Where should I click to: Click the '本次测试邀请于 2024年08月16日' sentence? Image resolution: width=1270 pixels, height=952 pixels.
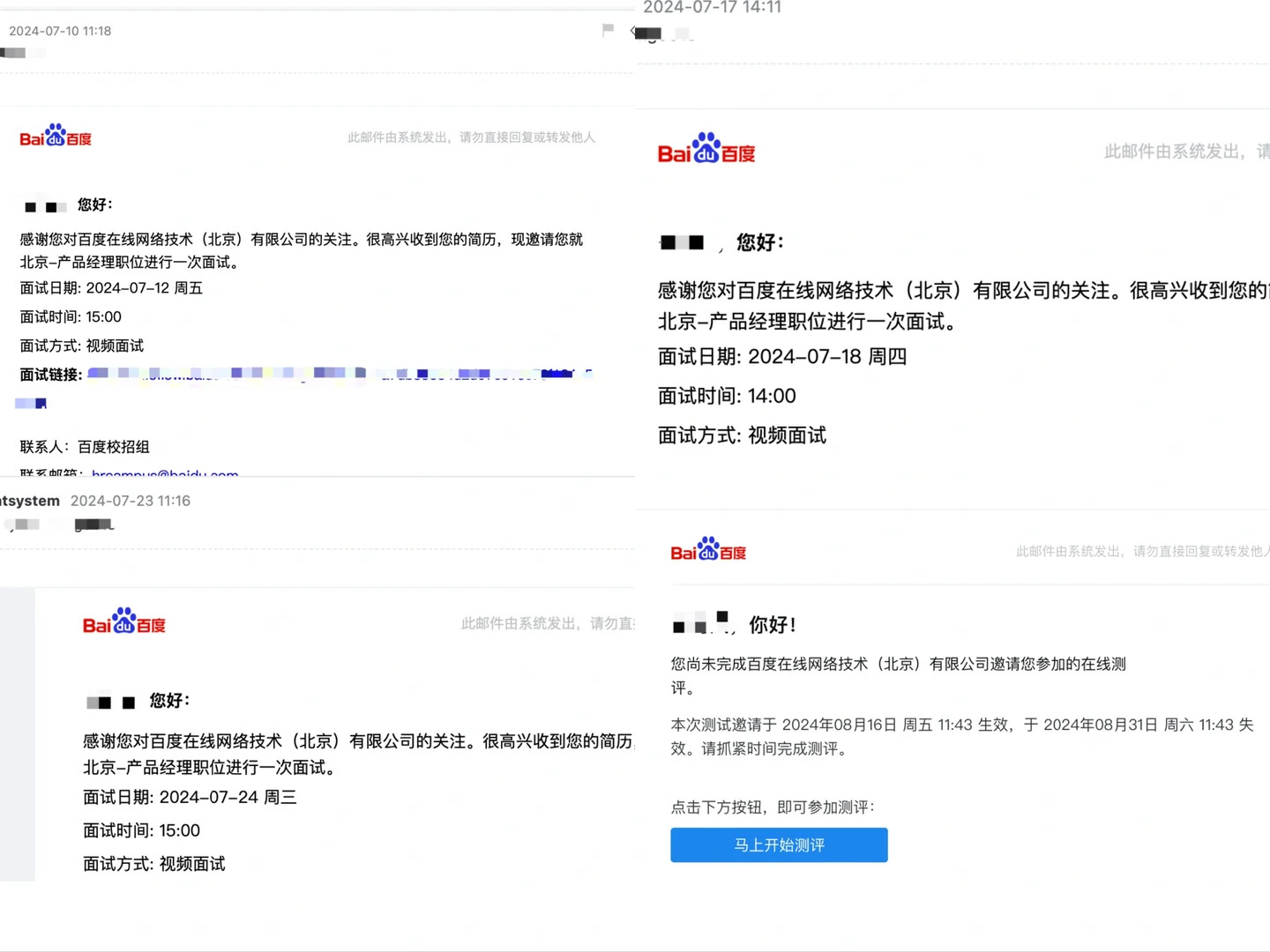[961, 736]
